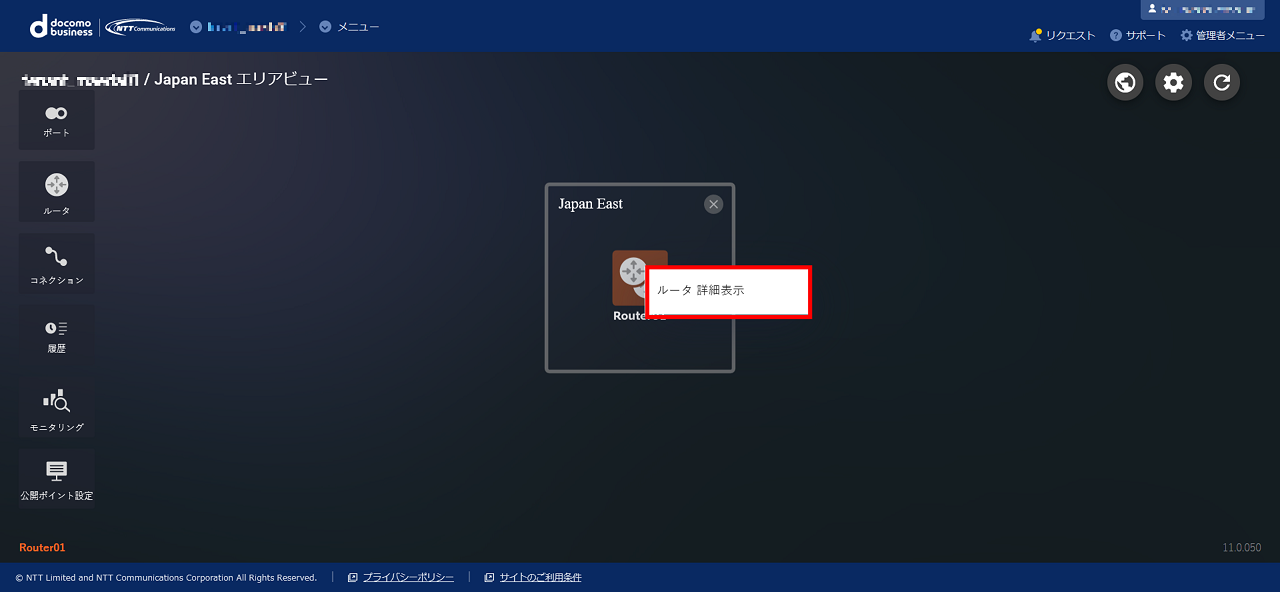Open settings via the gear icon
The height and width of the screenshot is (592, 1280).
[1173, 82]
